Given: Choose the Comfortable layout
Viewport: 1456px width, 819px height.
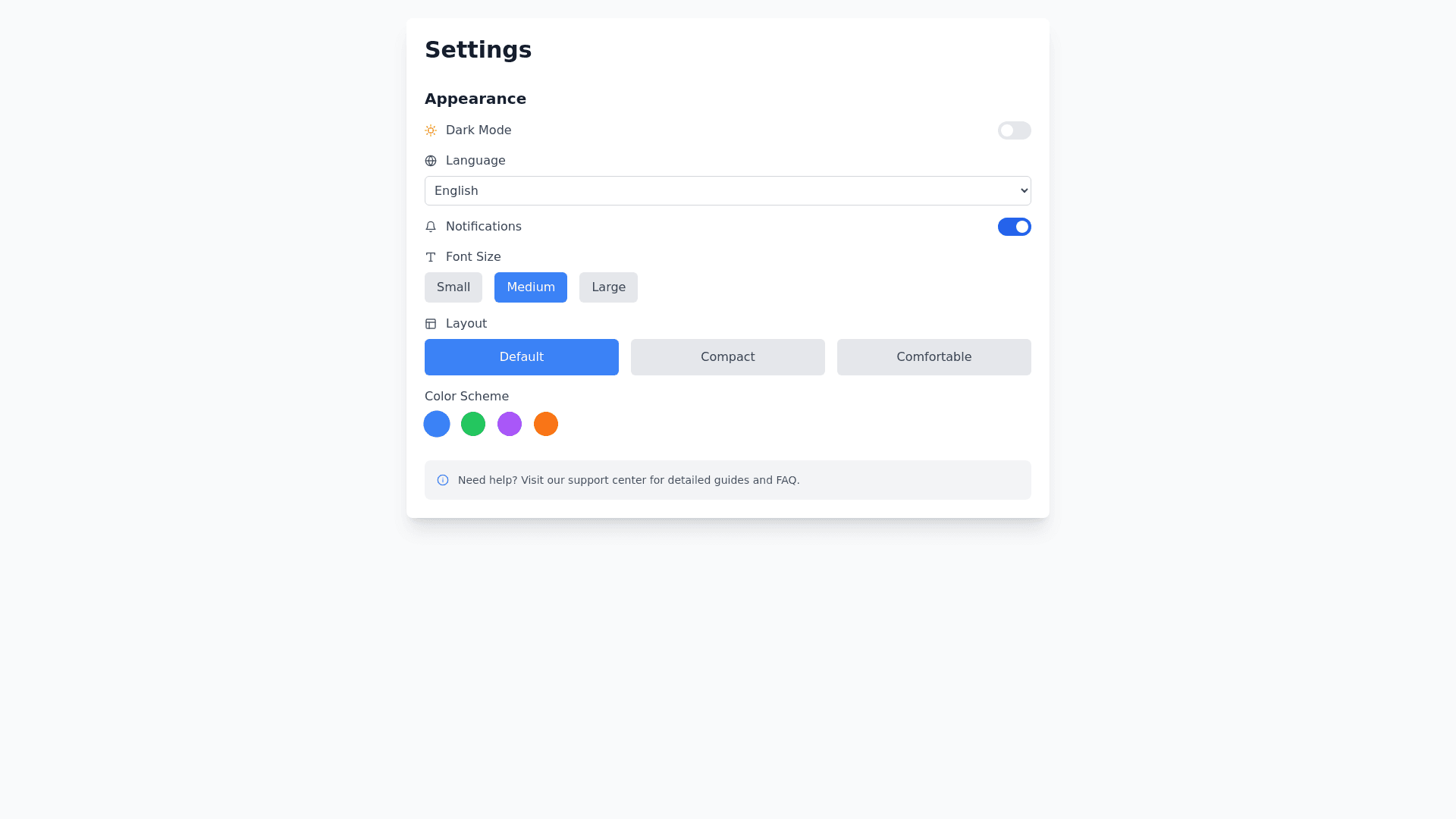Looking at the screenshot, I should tap(934, 357).
